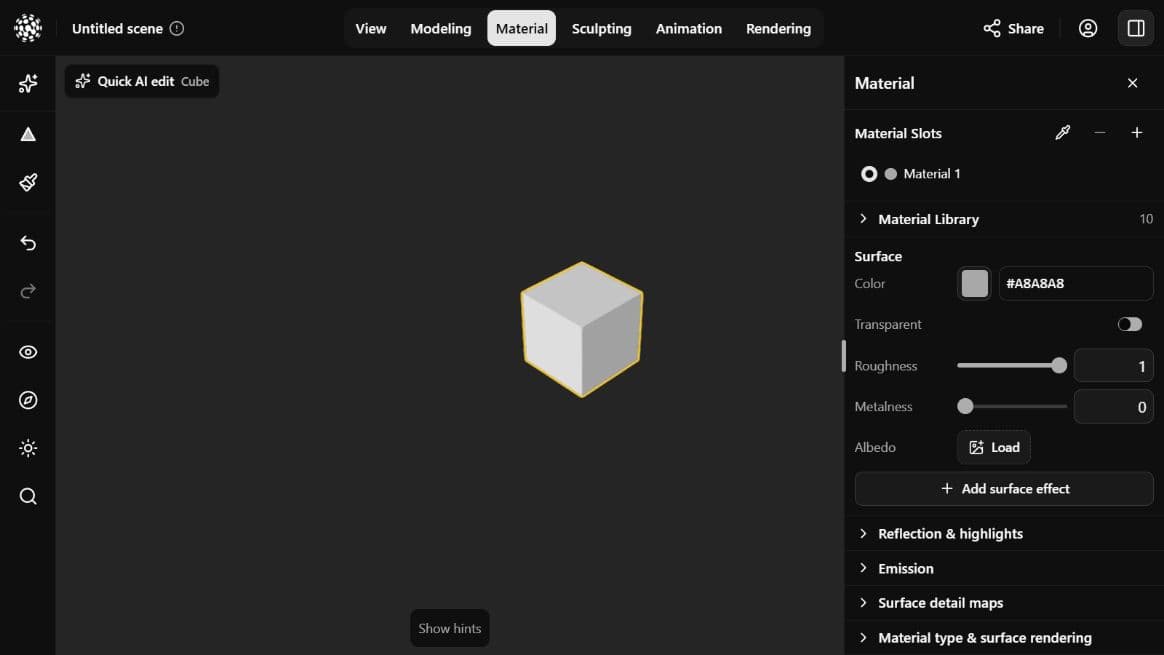Select the triangle shape tool in sidebar
This screenshot has width=1164, height=655.
[27, 134]
